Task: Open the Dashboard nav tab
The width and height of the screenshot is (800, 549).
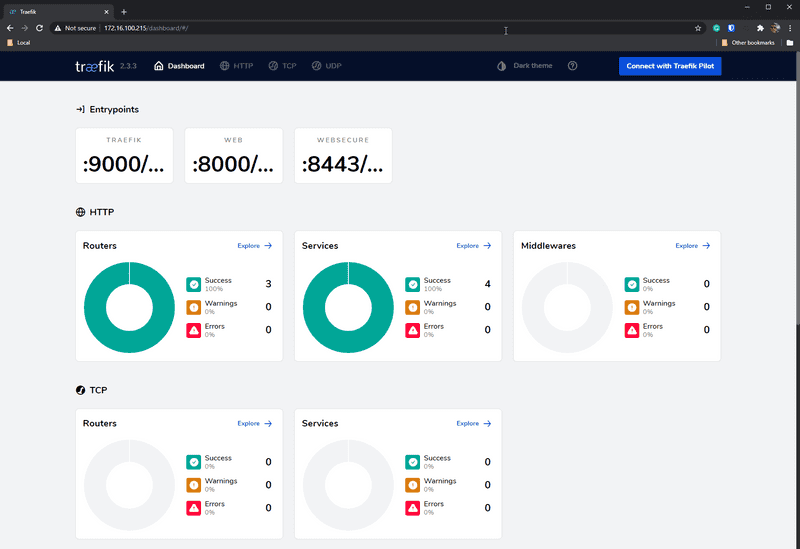Action: [x=180, y=66]
